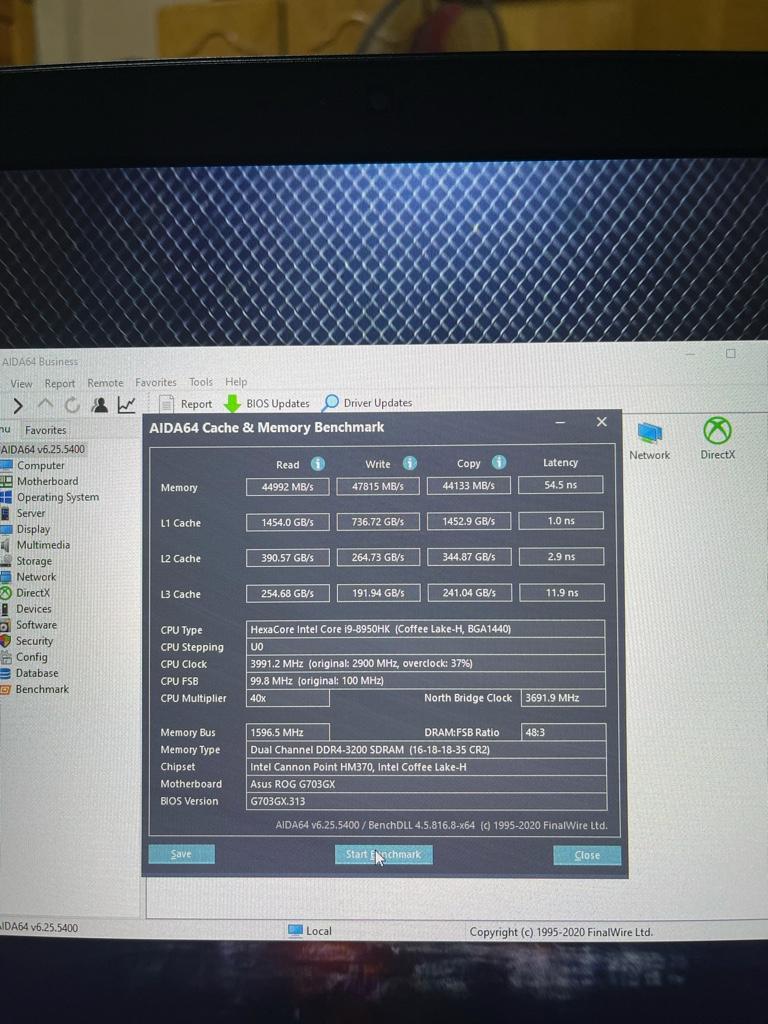Click the Memory Bus 1596.5 MHz field

(287, 732)
